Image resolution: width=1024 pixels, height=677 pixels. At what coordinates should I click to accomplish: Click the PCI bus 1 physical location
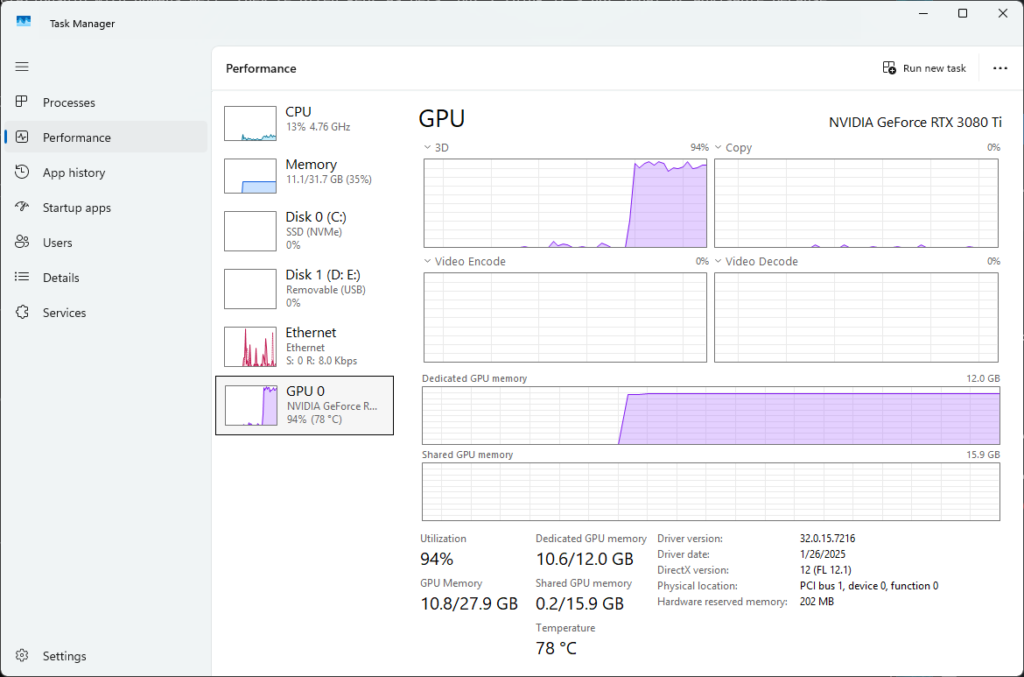pos(869,586)
